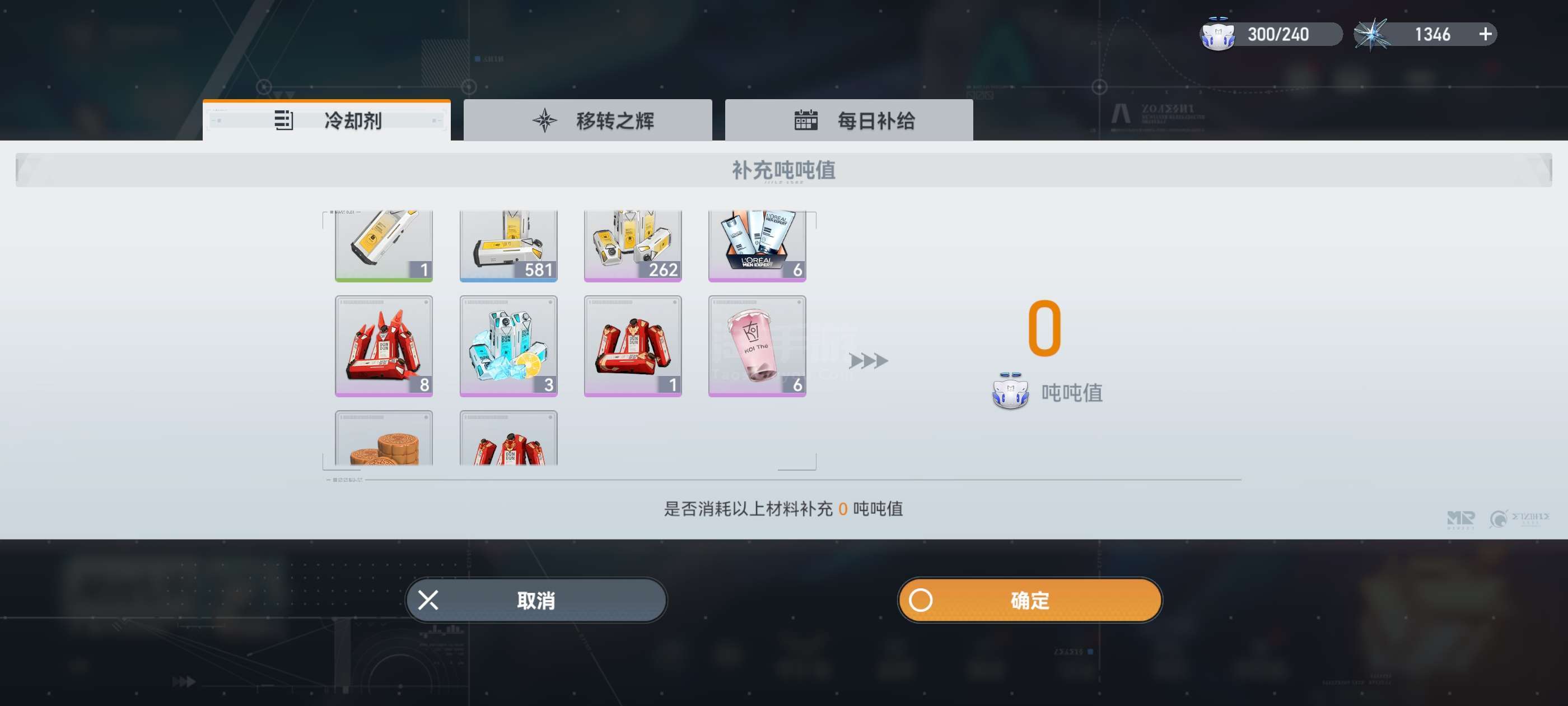Select the red DunDun drink with count 8
The image size is (1568, 706).
[x=384, y=346]
